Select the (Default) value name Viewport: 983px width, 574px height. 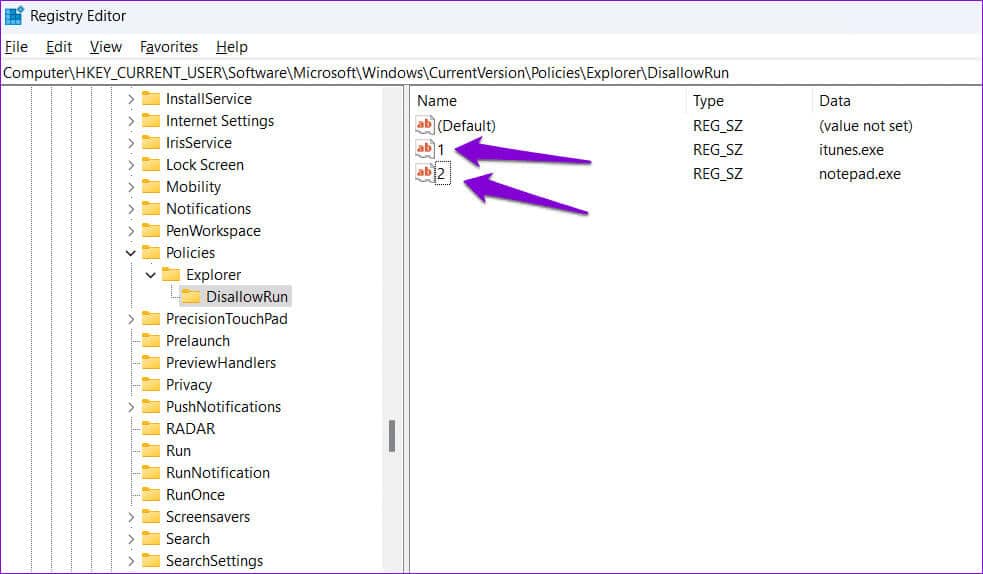(x=466, y=126)
